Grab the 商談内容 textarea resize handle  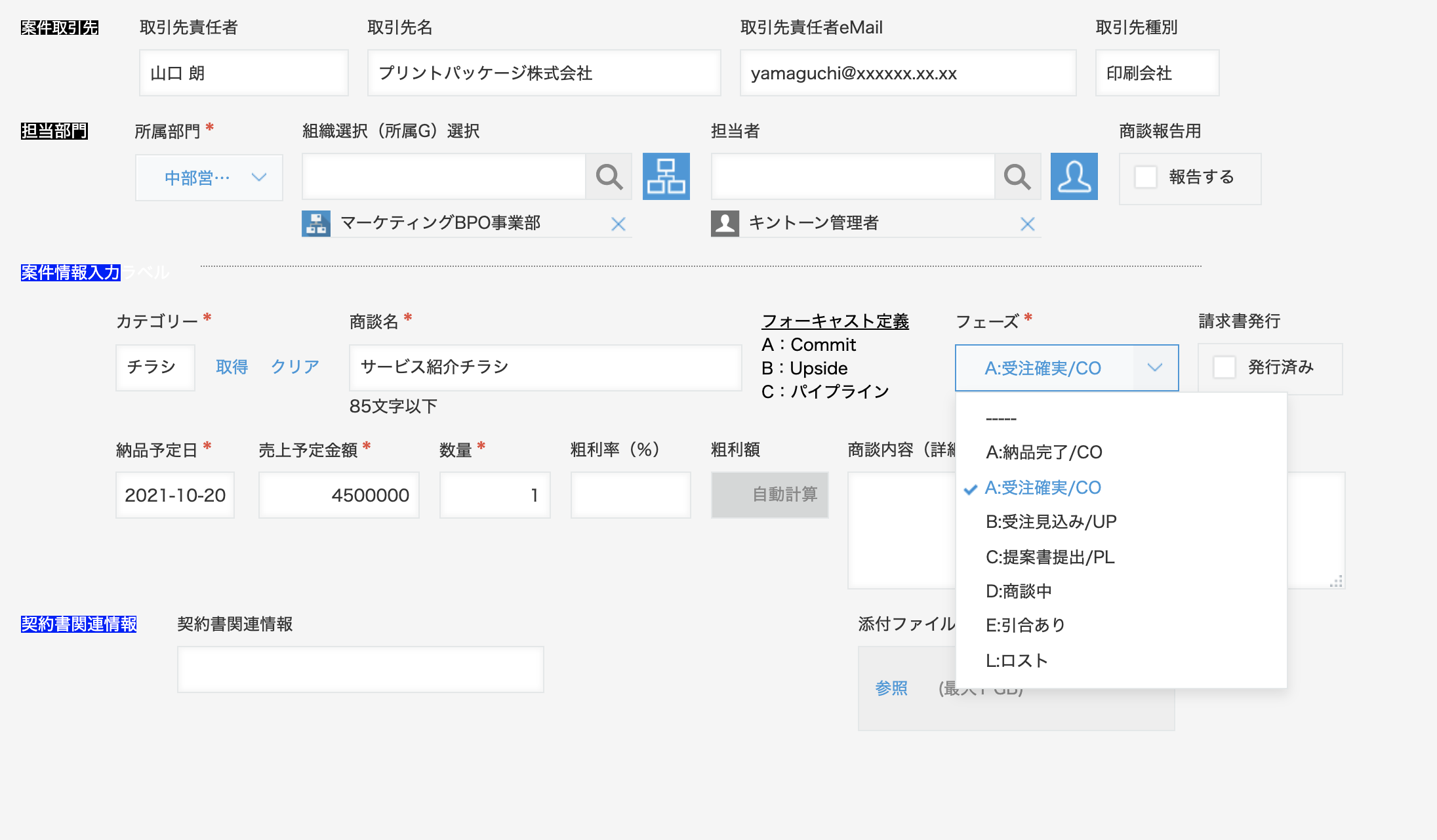tap(1336, 581)
